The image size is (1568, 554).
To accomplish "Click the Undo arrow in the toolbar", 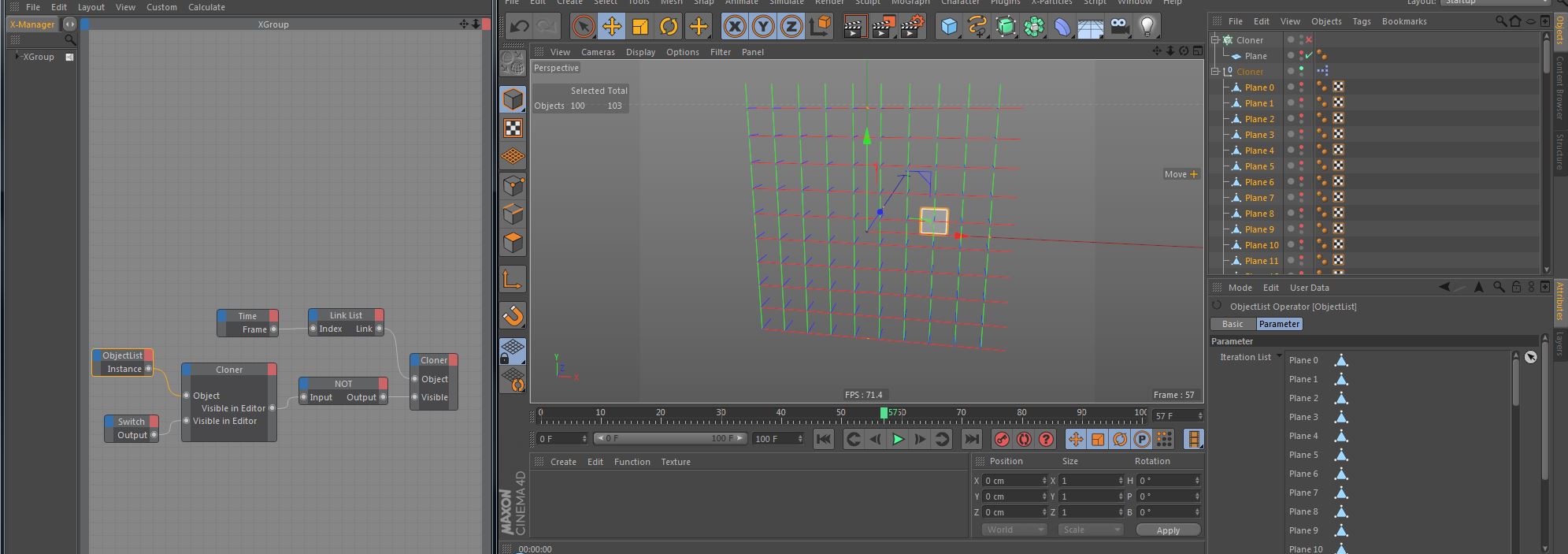I will [x=519, y=27].
